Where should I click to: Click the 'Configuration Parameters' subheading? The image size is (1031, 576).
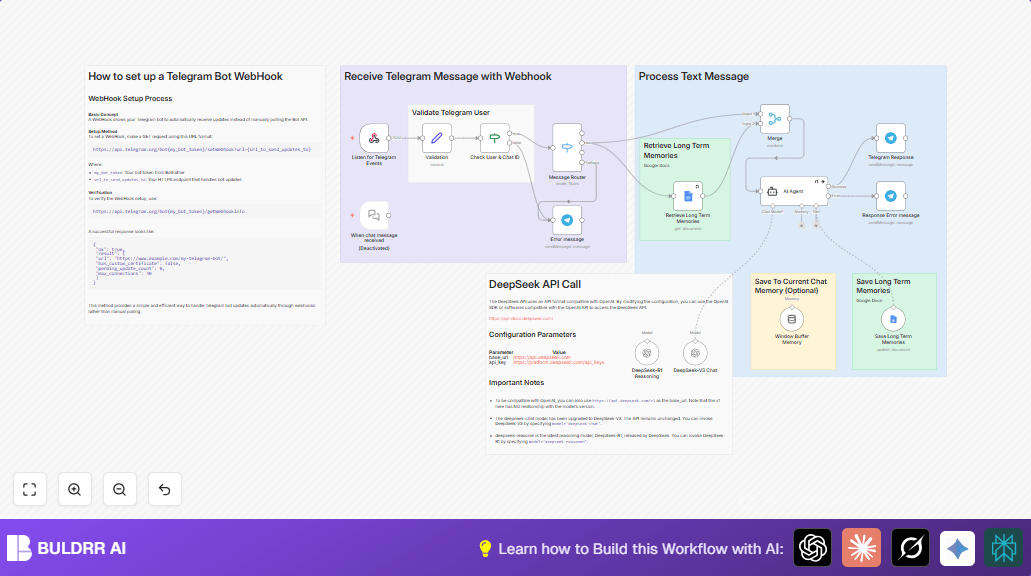click(533, 335)
